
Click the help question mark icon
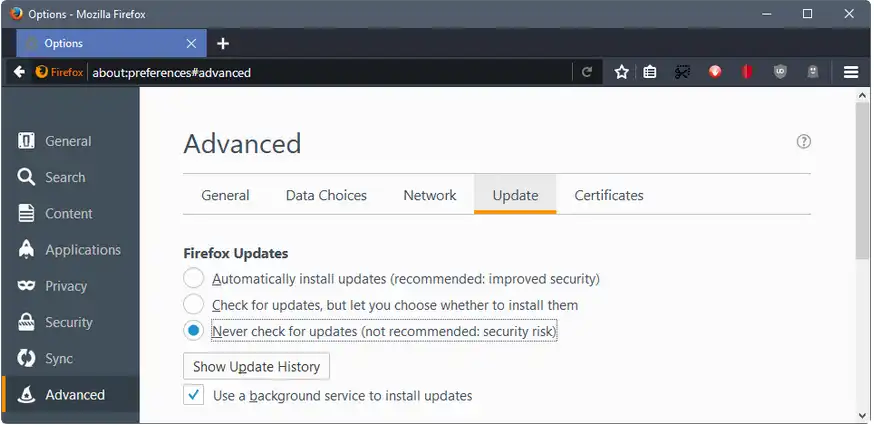803,142
